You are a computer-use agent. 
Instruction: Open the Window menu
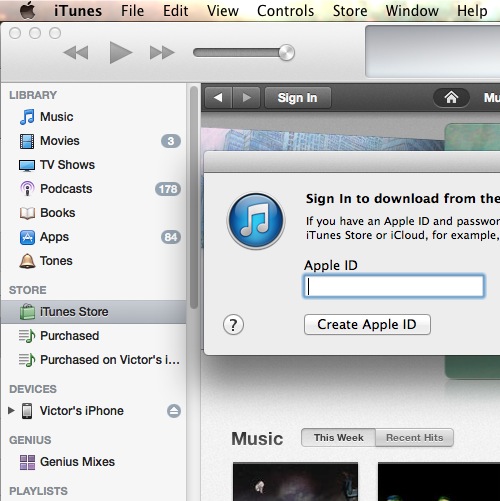412,11
